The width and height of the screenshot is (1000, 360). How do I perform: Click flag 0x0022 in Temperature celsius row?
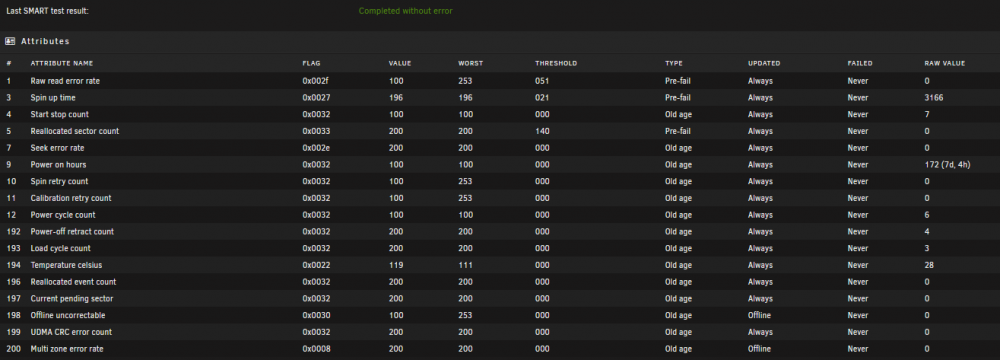[316, 265]
